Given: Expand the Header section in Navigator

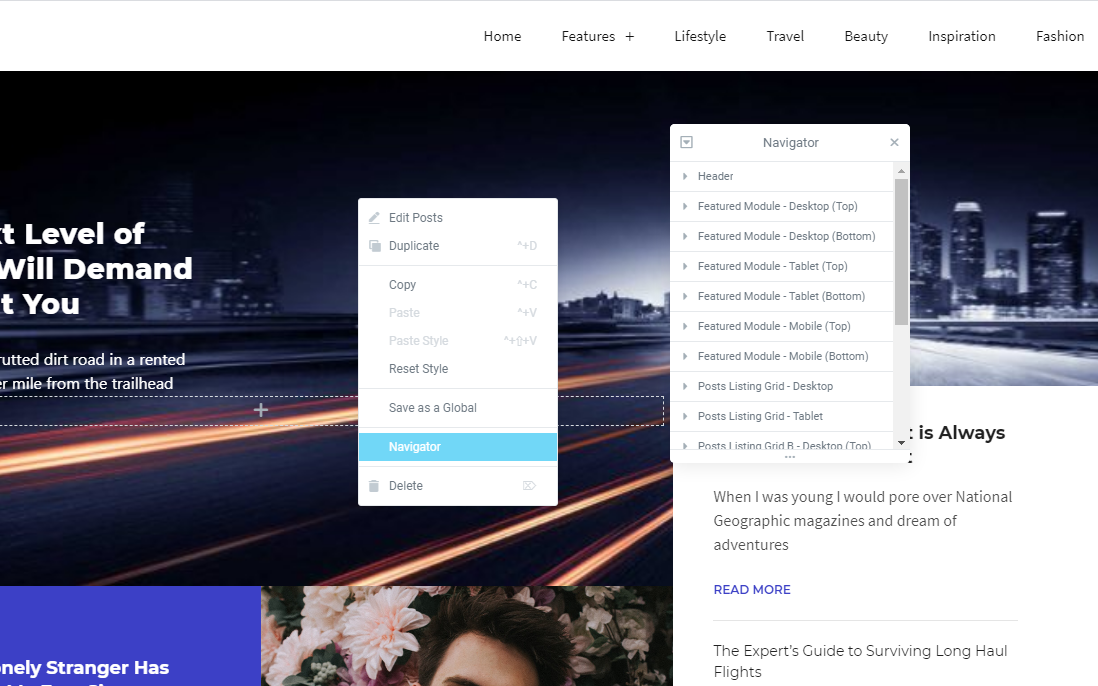Looking at the screenshot, I should click(x=685, y=176).
